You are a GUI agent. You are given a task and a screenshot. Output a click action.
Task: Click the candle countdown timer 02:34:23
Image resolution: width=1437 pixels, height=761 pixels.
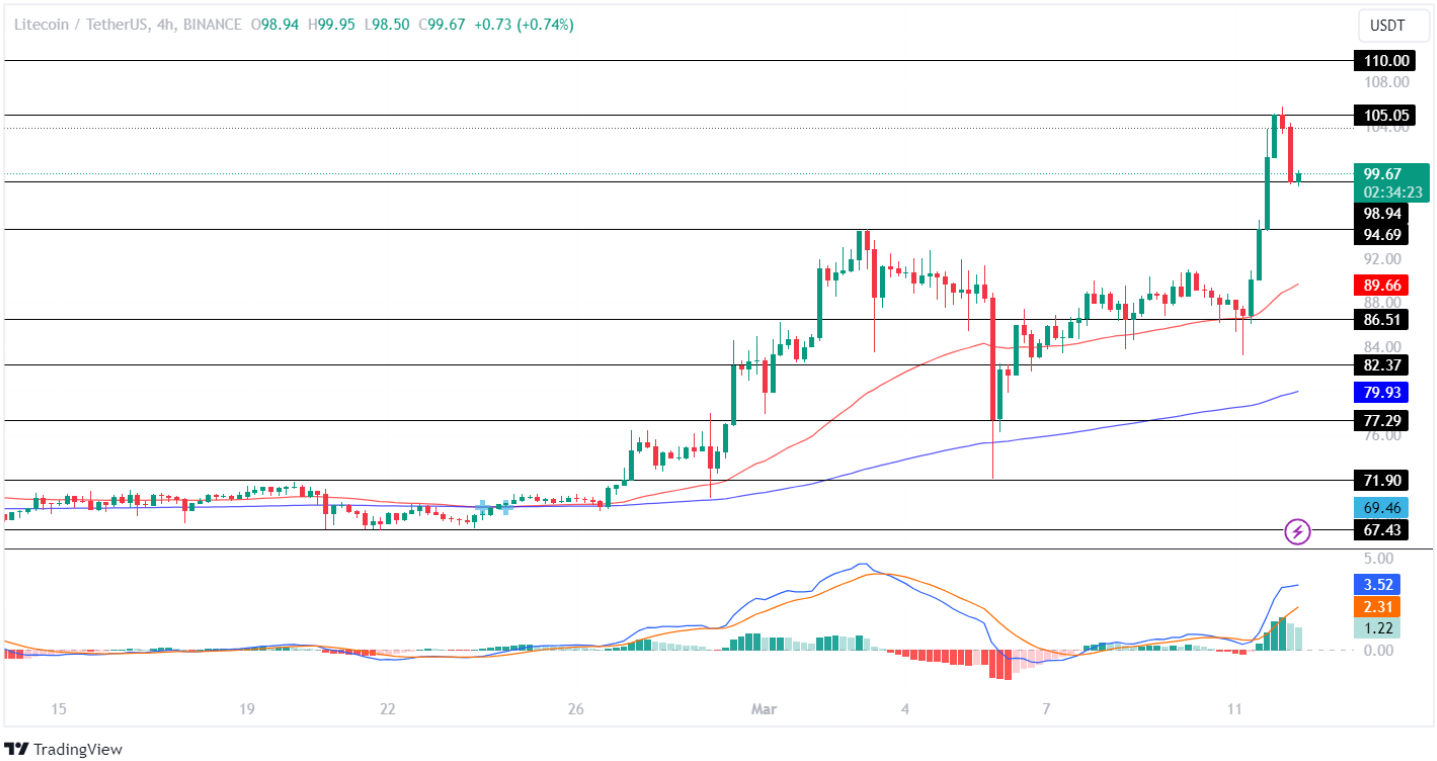1391,192
